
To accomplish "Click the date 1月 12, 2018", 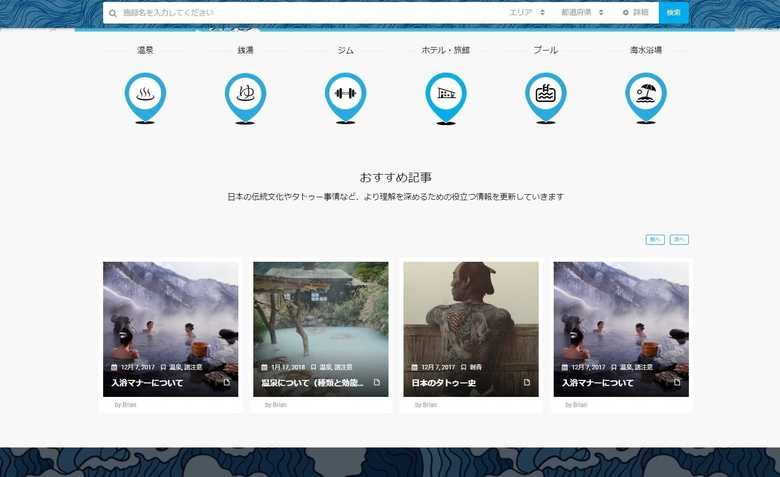I will (x=288, y=367).
